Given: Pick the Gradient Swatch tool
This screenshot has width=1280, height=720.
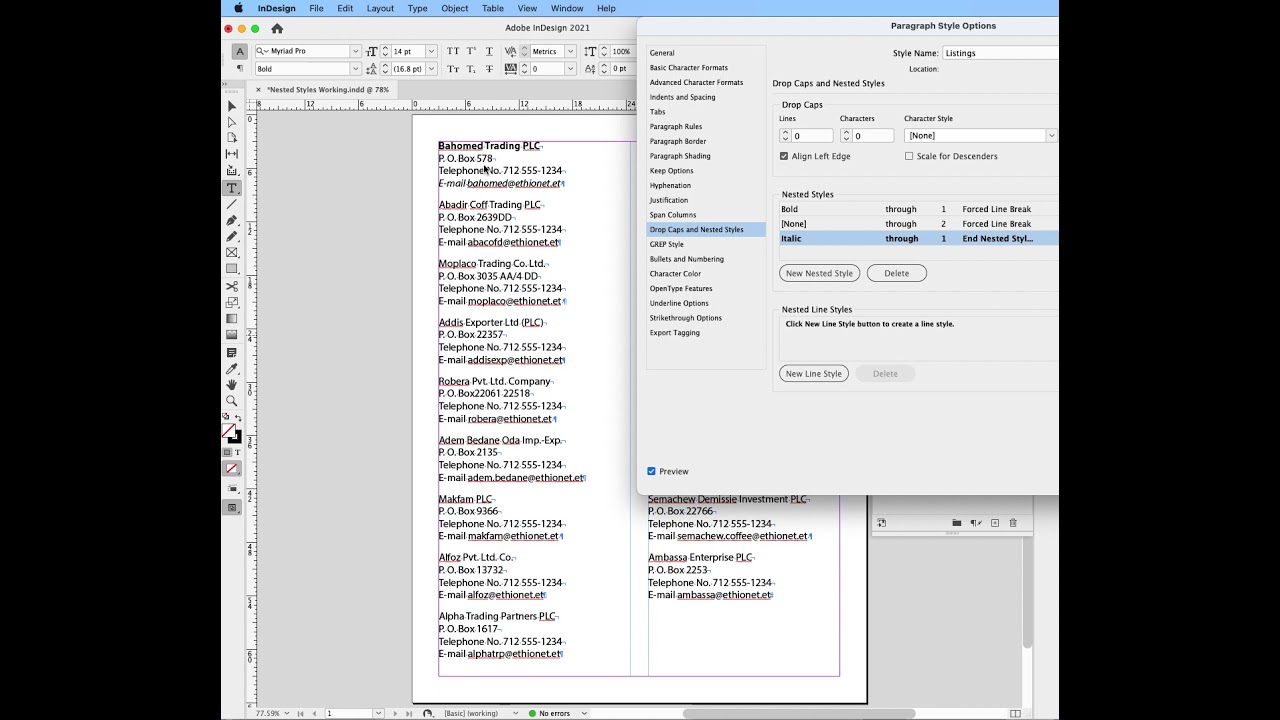Looking at the screenshot, I should [x=232, y=319].
